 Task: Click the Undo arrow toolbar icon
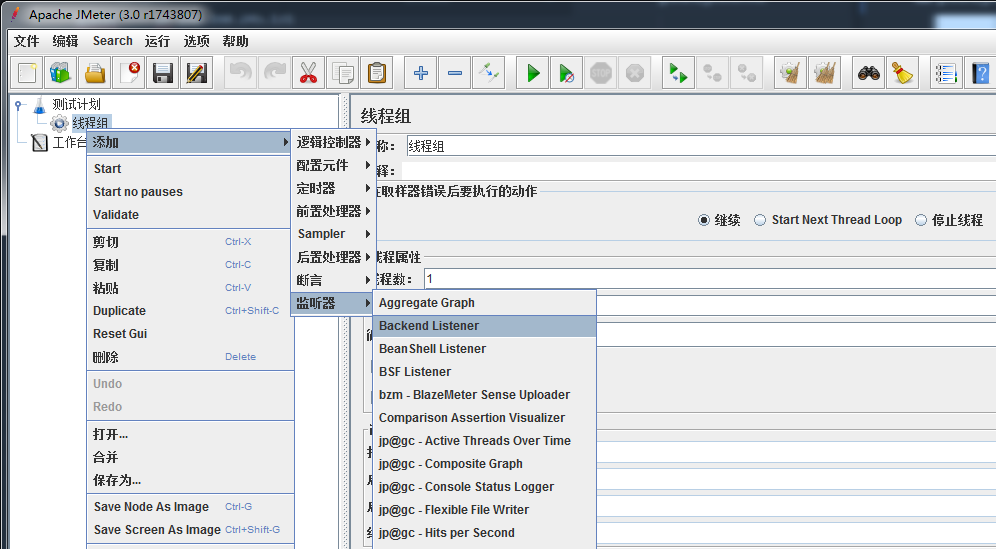[x=240, y=73]
